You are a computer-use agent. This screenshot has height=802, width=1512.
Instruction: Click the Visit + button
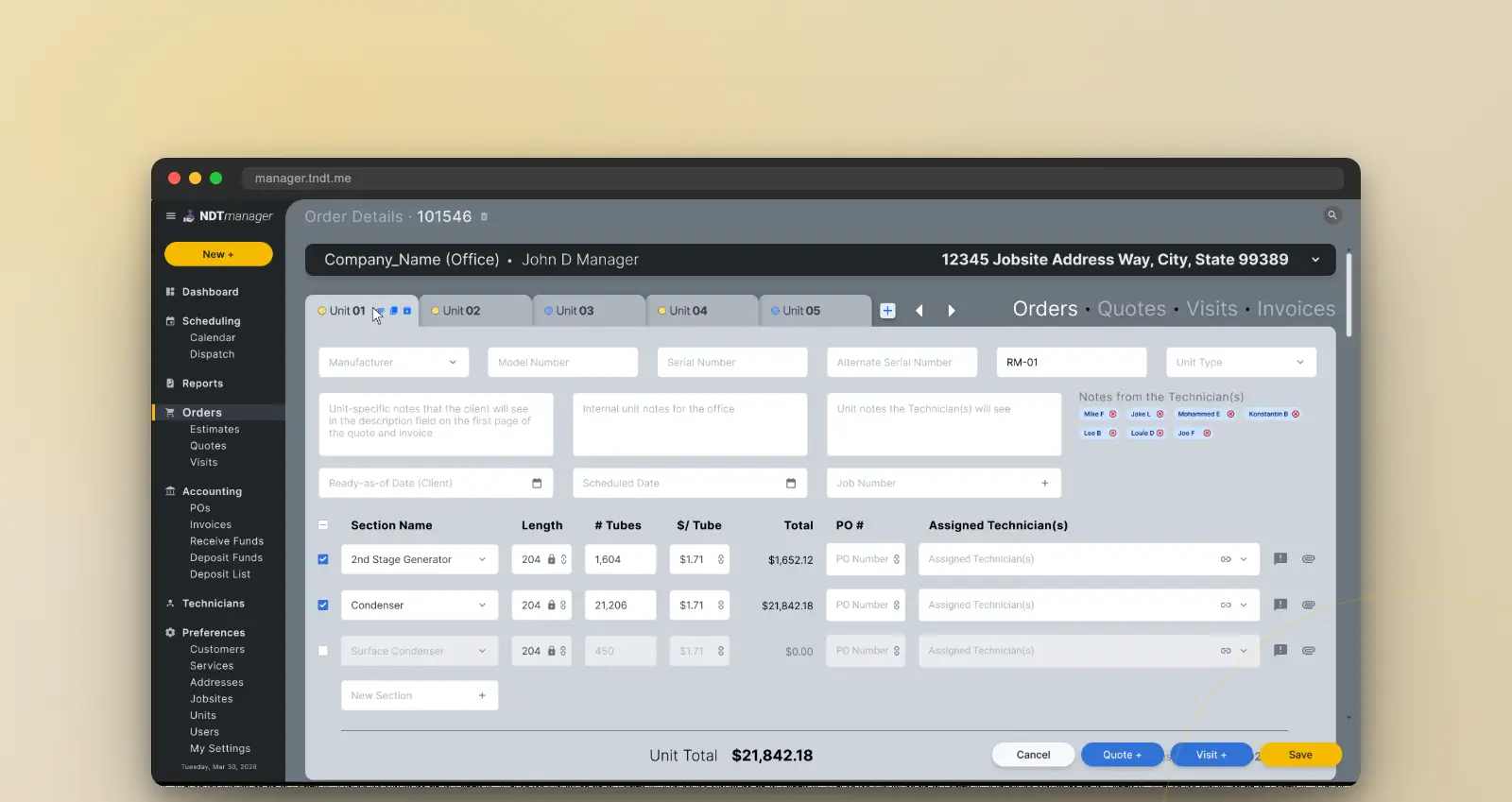(x=1211, y=755)
